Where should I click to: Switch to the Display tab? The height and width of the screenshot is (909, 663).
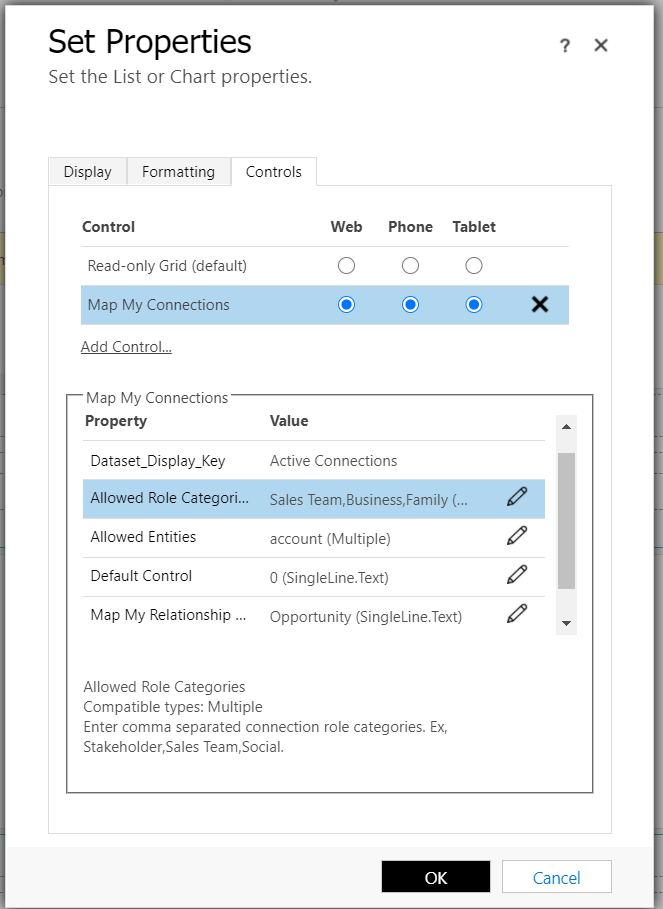88,172
